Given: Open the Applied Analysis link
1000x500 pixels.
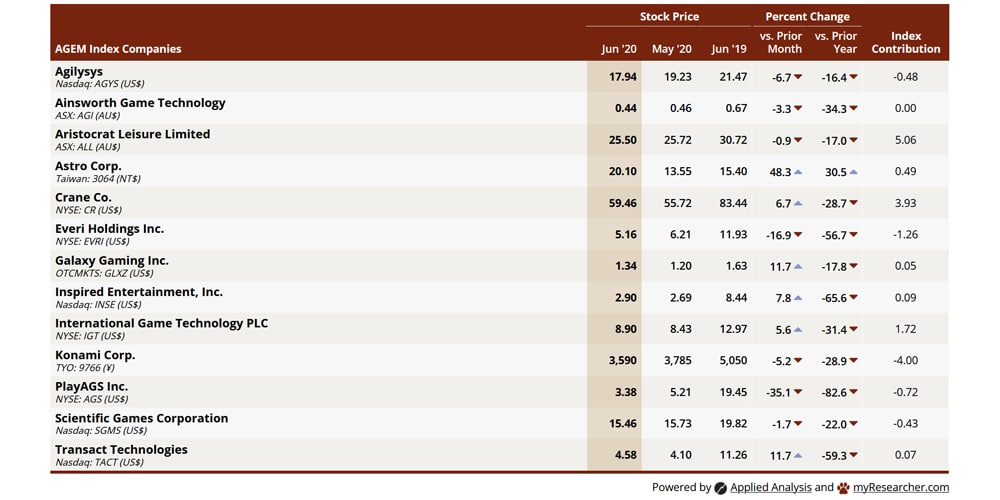Looking at the screenshot, I should [771, 487].
